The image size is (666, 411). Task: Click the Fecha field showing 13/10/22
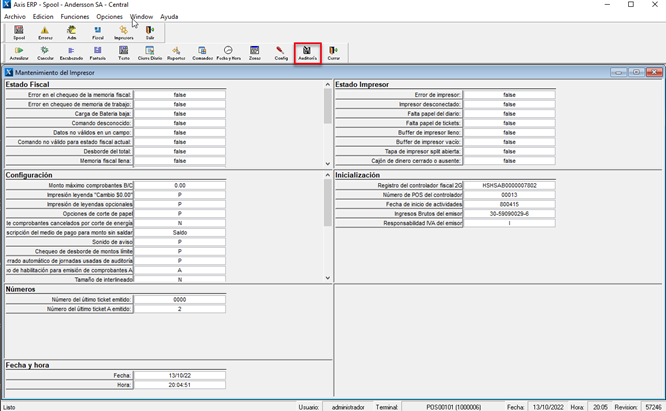[x=180, y=375]
